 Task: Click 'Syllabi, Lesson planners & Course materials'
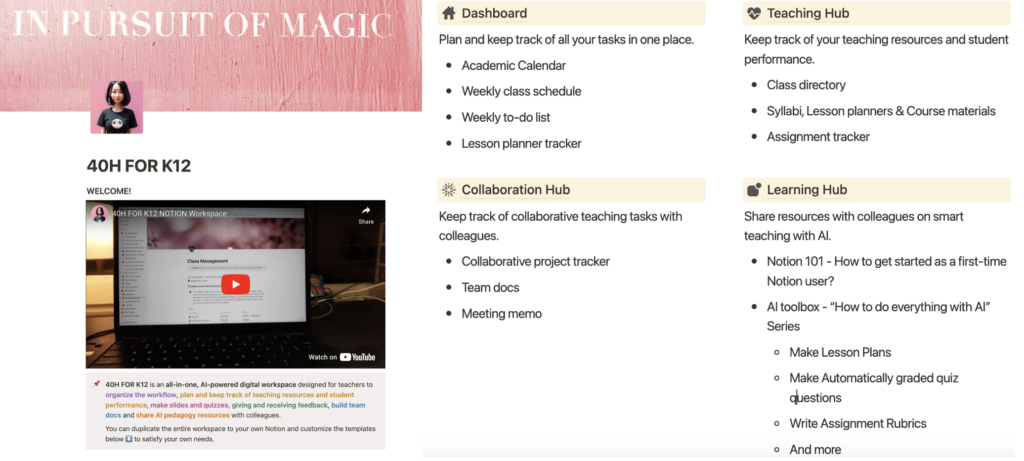[881, 111]
